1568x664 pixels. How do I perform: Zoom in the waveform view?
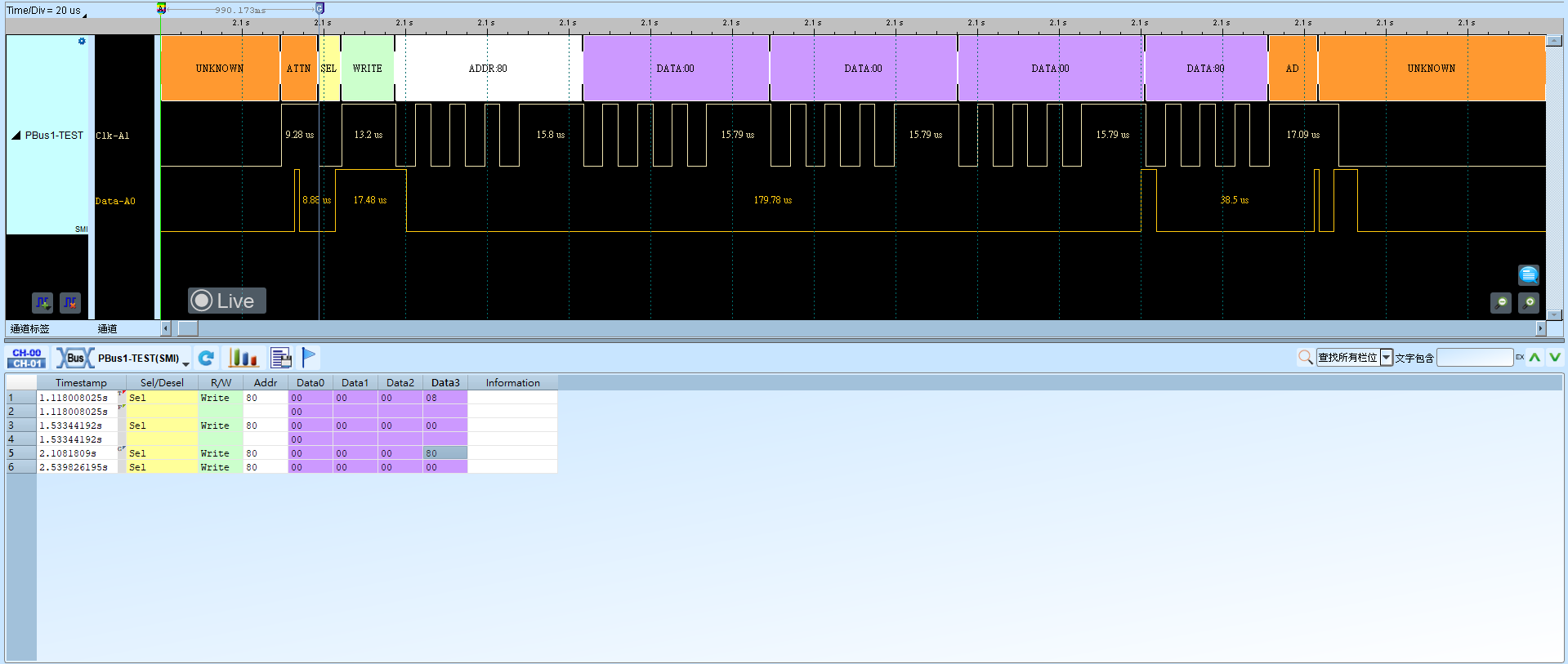coord(1529,303)
